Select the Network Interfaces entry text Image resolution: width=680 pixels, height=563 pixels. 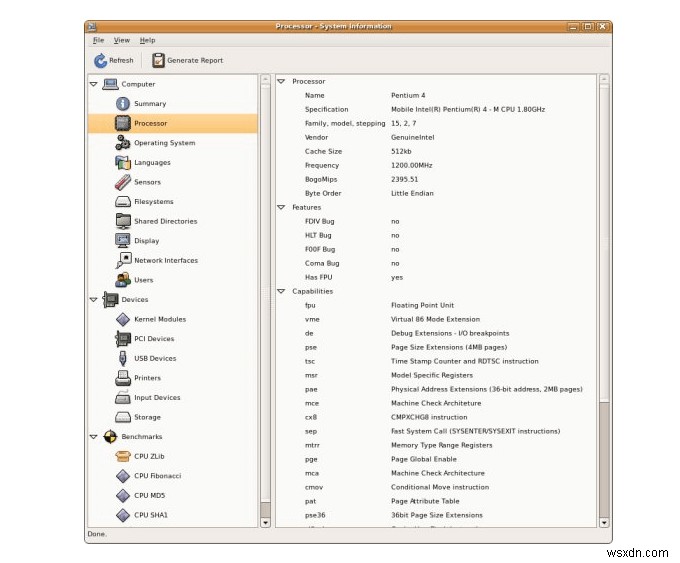click(166, 260)
